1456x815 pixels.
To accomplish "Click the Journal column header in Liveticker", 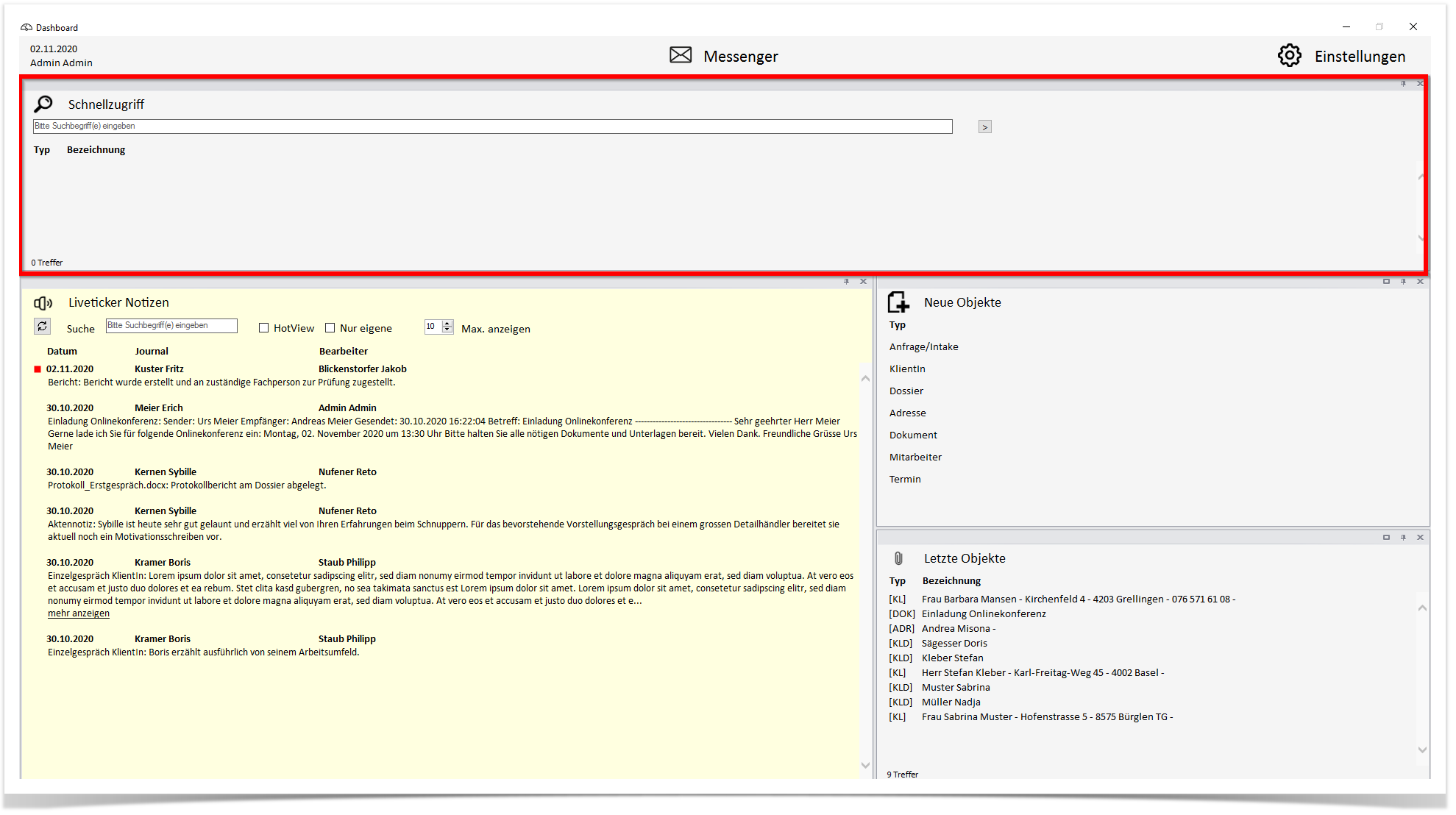I will 152,351.
